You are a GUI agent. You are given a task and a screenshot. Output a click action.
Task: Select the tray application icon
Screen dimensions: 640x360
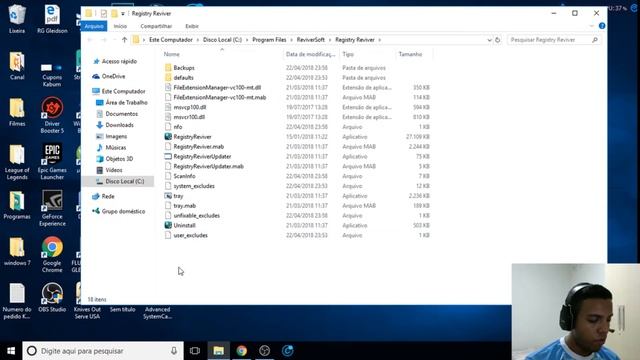coord(168,196)
